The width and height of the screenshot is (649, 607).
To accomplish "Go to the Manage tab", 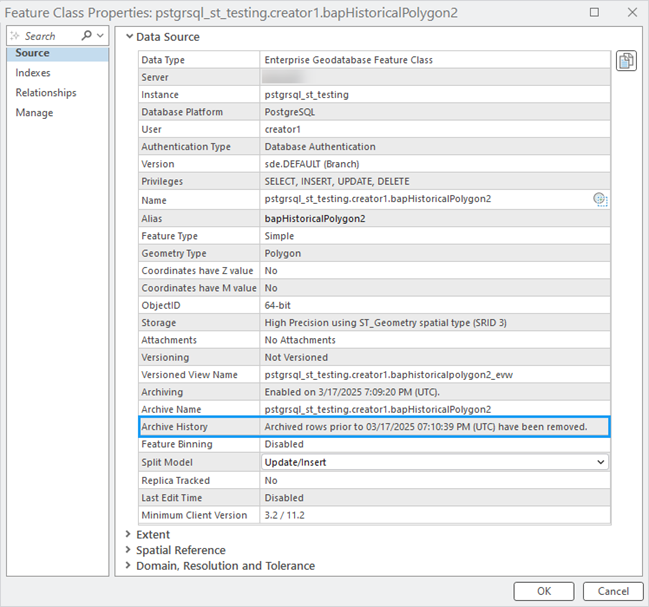I will (x=34, y=113).
